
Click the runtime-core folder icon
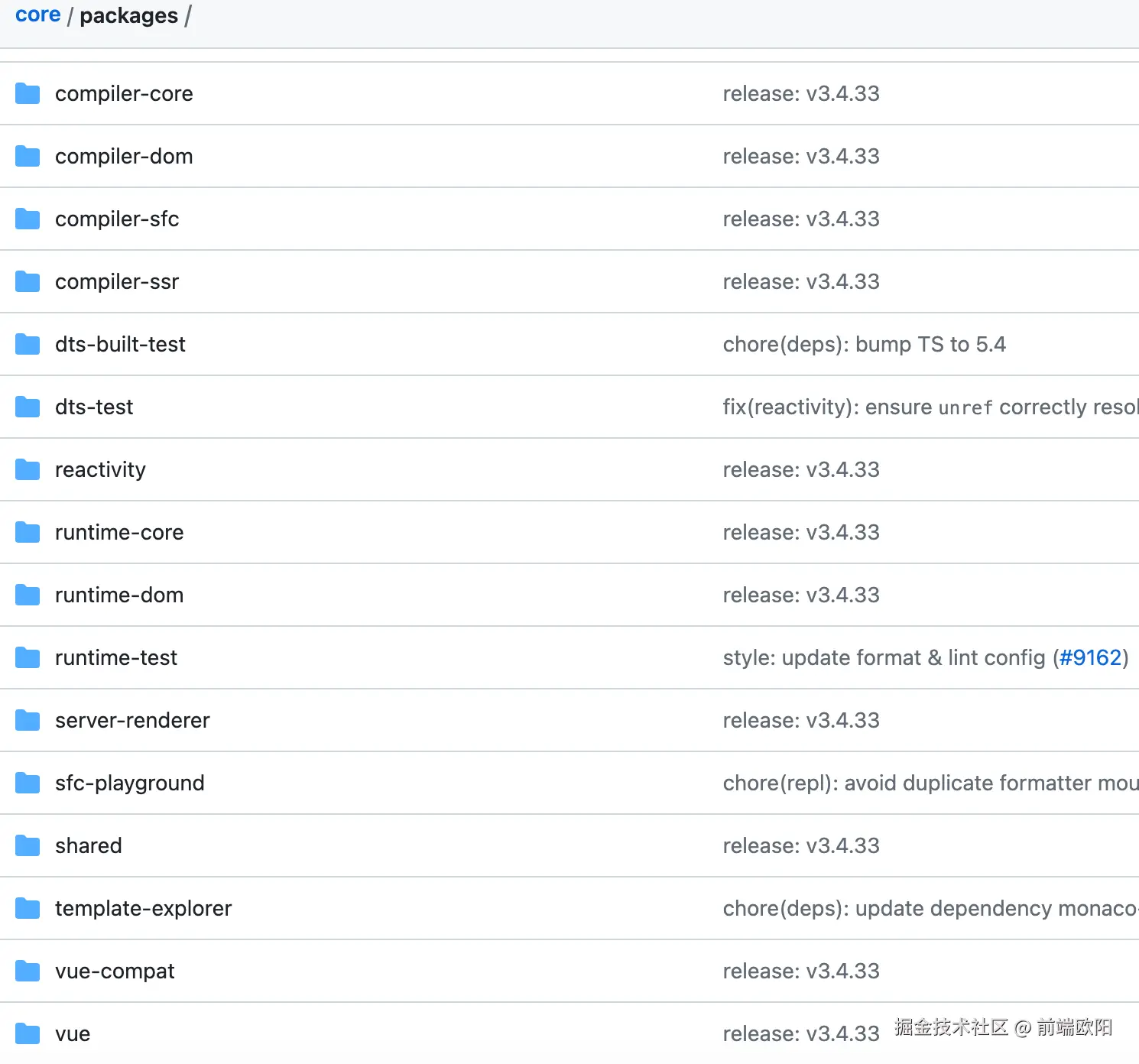28,533
